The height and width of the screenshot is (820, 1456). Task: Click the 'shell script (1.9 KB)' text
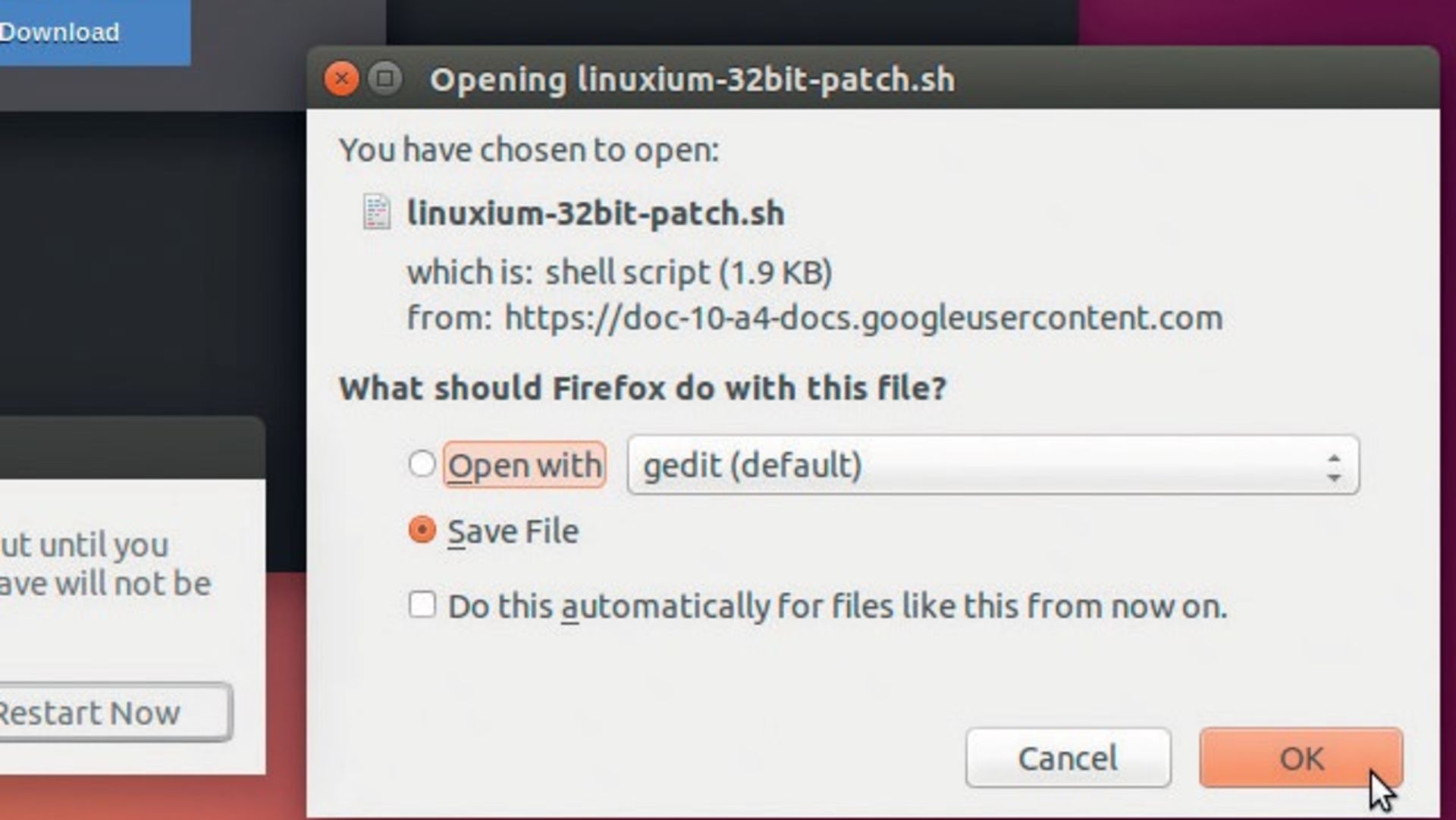point(689,273)
